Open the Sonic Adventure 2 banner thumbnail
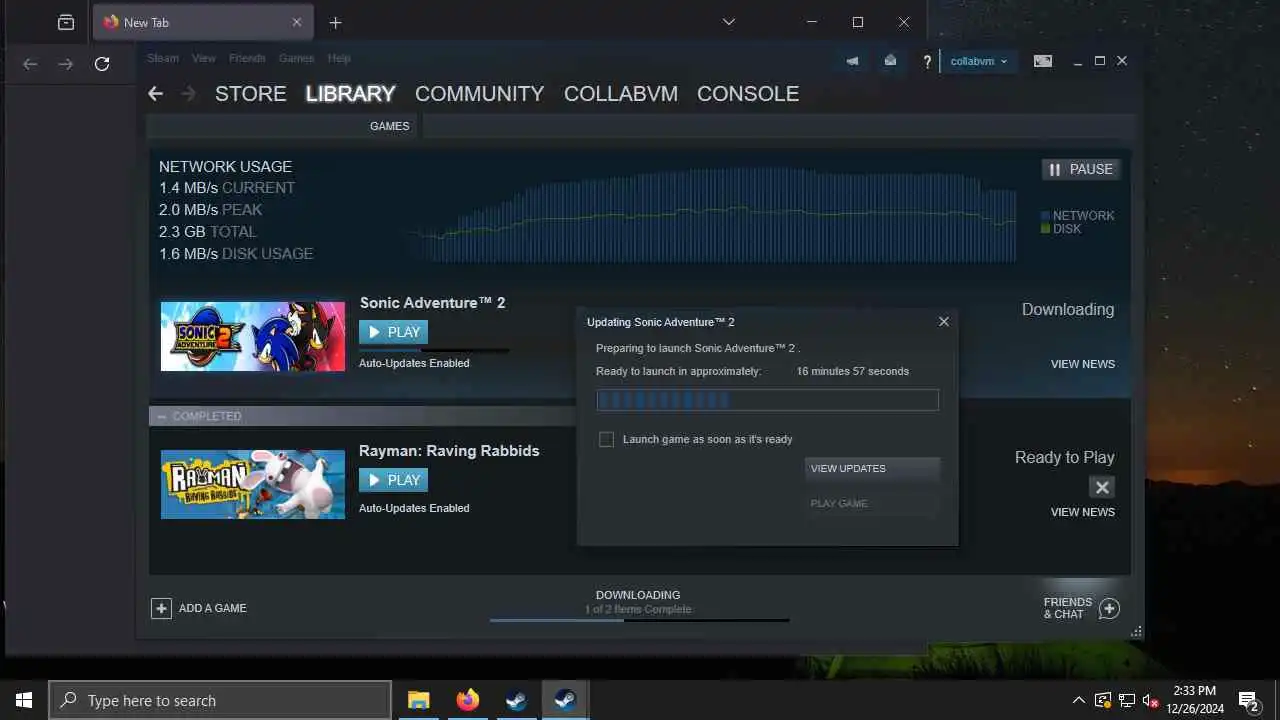Viewport: 1280px width, 720px height. pos(253,336)
